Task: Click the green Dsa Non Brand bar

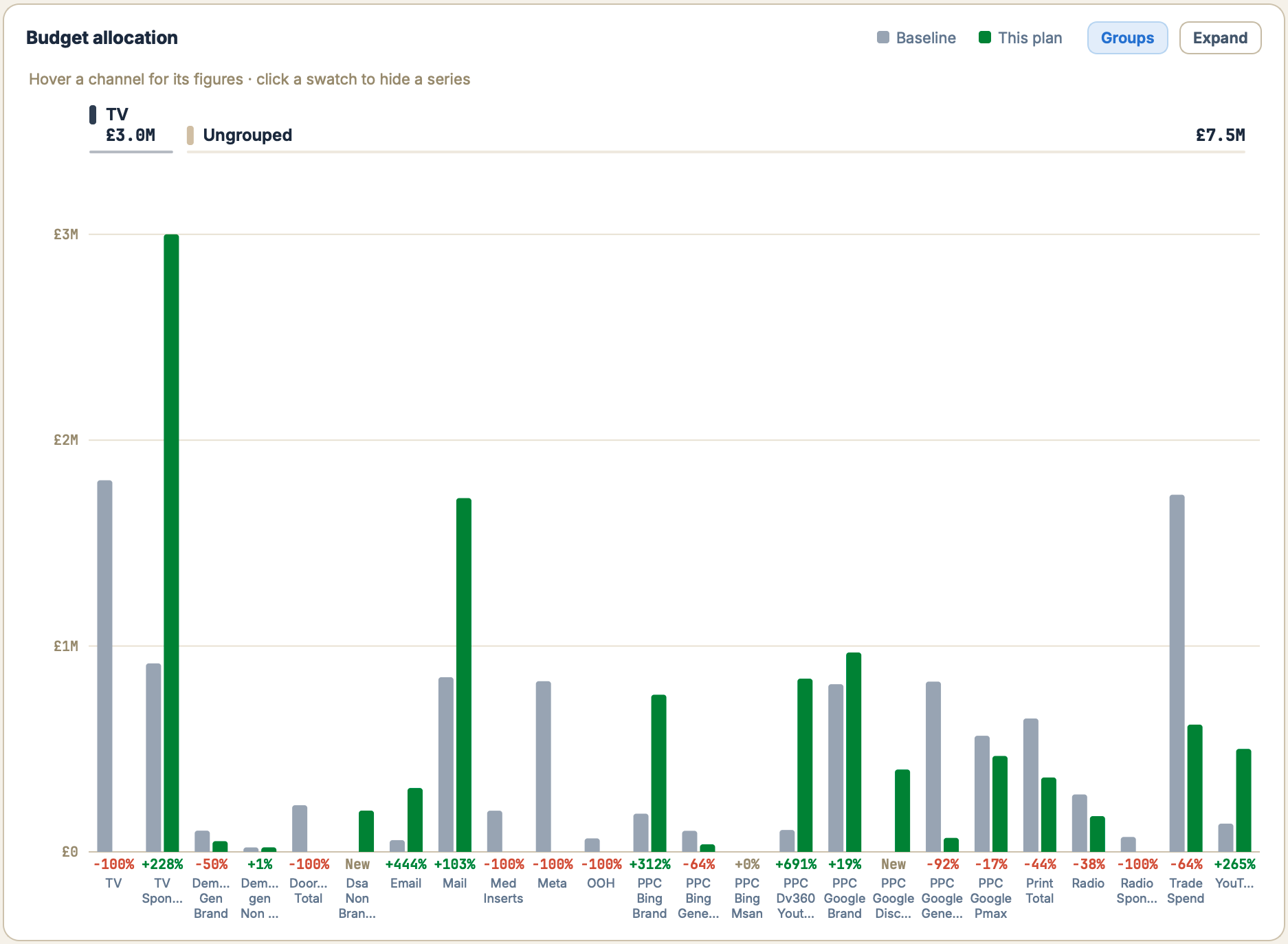Action: tap(366, 831)
